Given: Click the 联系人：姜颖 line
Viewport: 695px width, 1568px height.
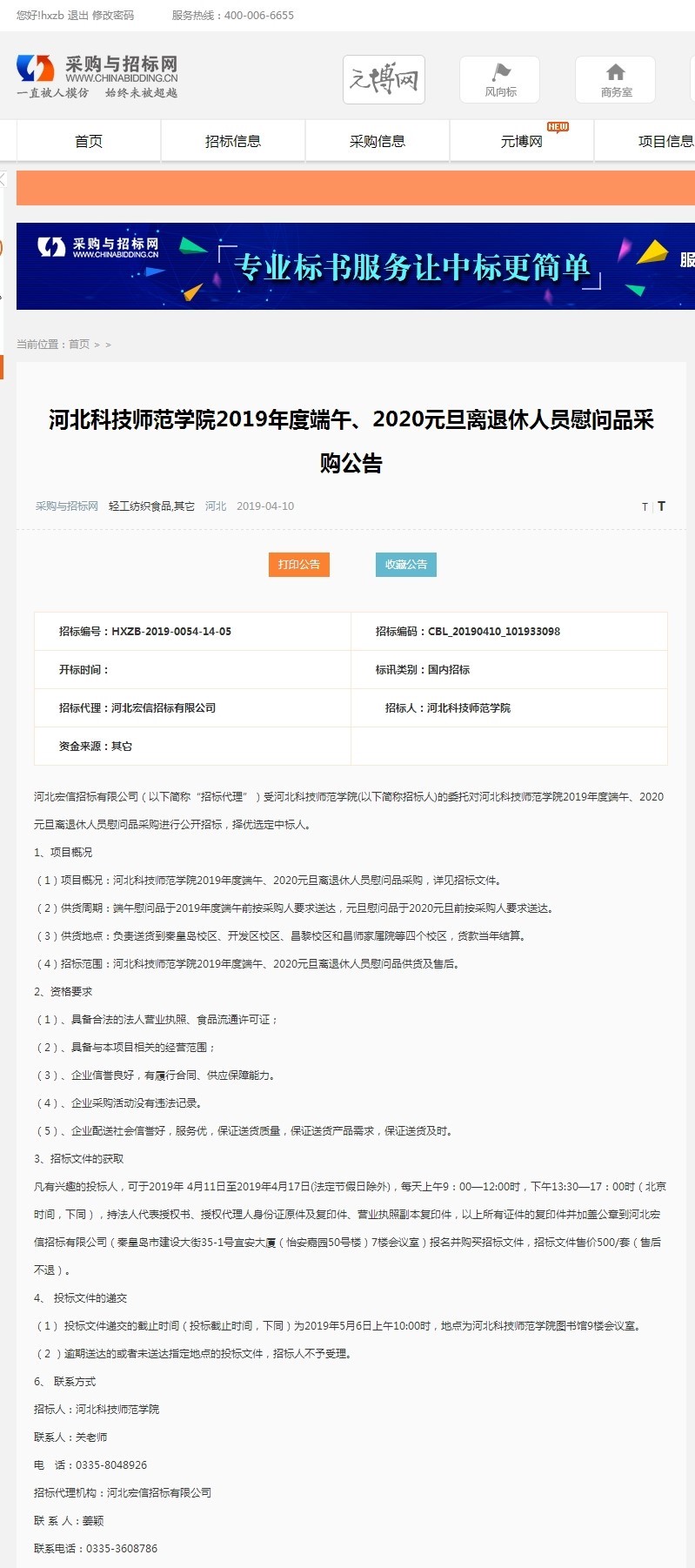Looking at the screenshot, I should 69,1521.
